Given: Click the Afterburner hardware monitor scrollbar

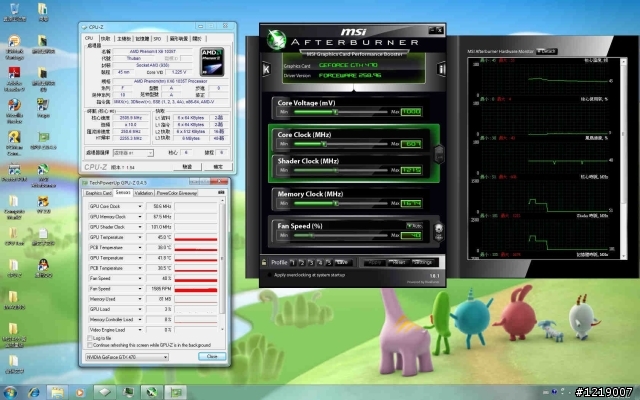Looking at the screenshot, I should (623, 158).
